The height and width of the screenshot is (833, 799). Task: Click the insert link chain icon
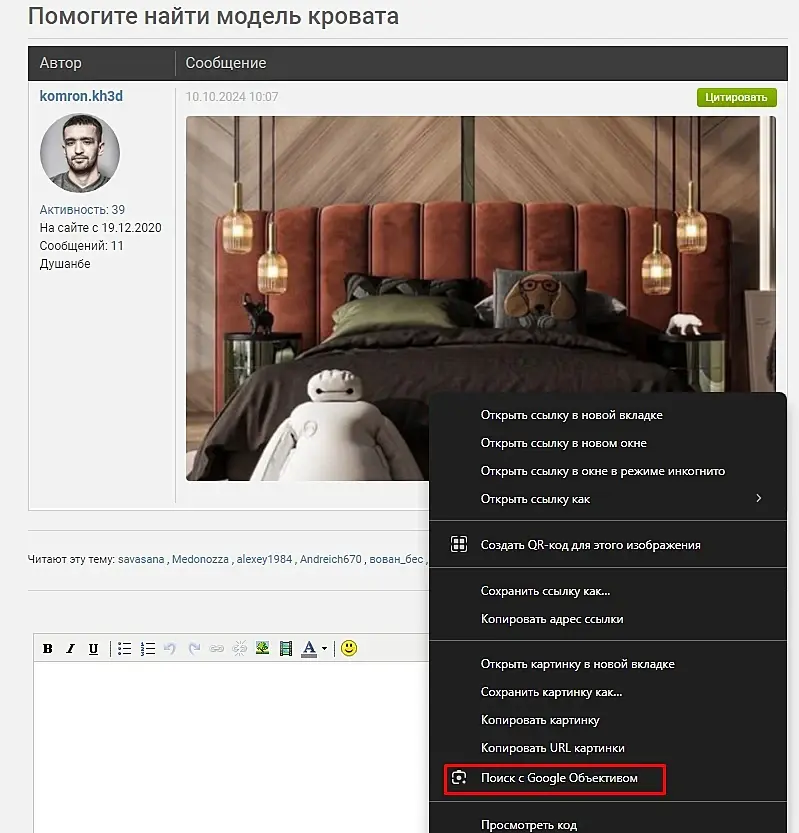217,648
